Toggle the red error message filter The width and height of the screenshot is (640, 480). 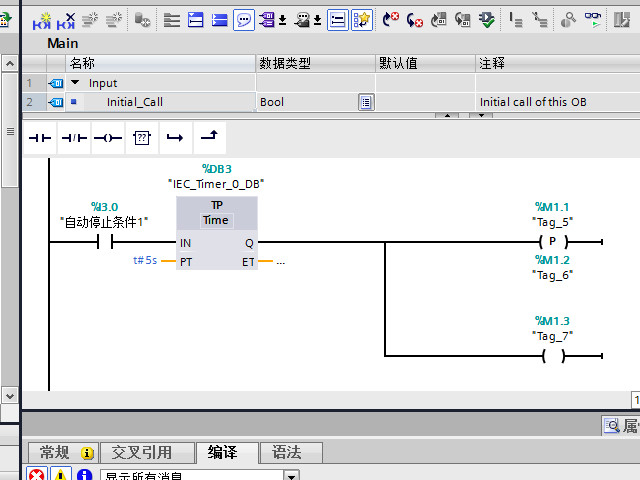pyautogui.click(x=37, y=474)
